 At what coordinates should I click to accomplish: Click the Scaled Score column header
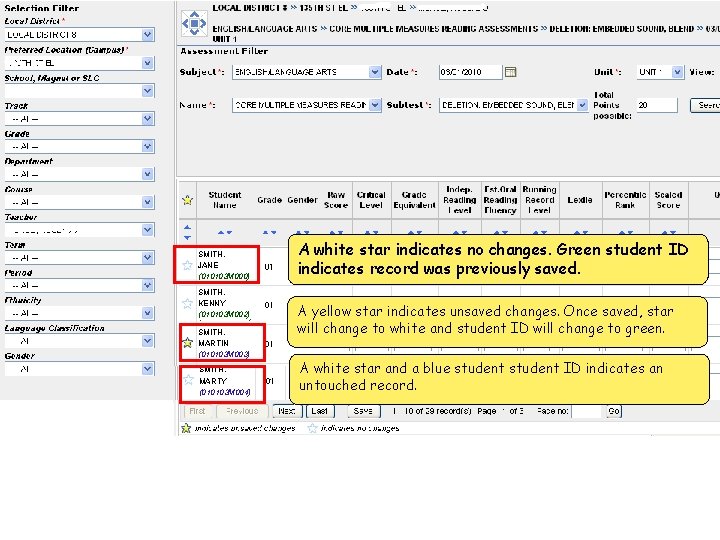(668, 200)
